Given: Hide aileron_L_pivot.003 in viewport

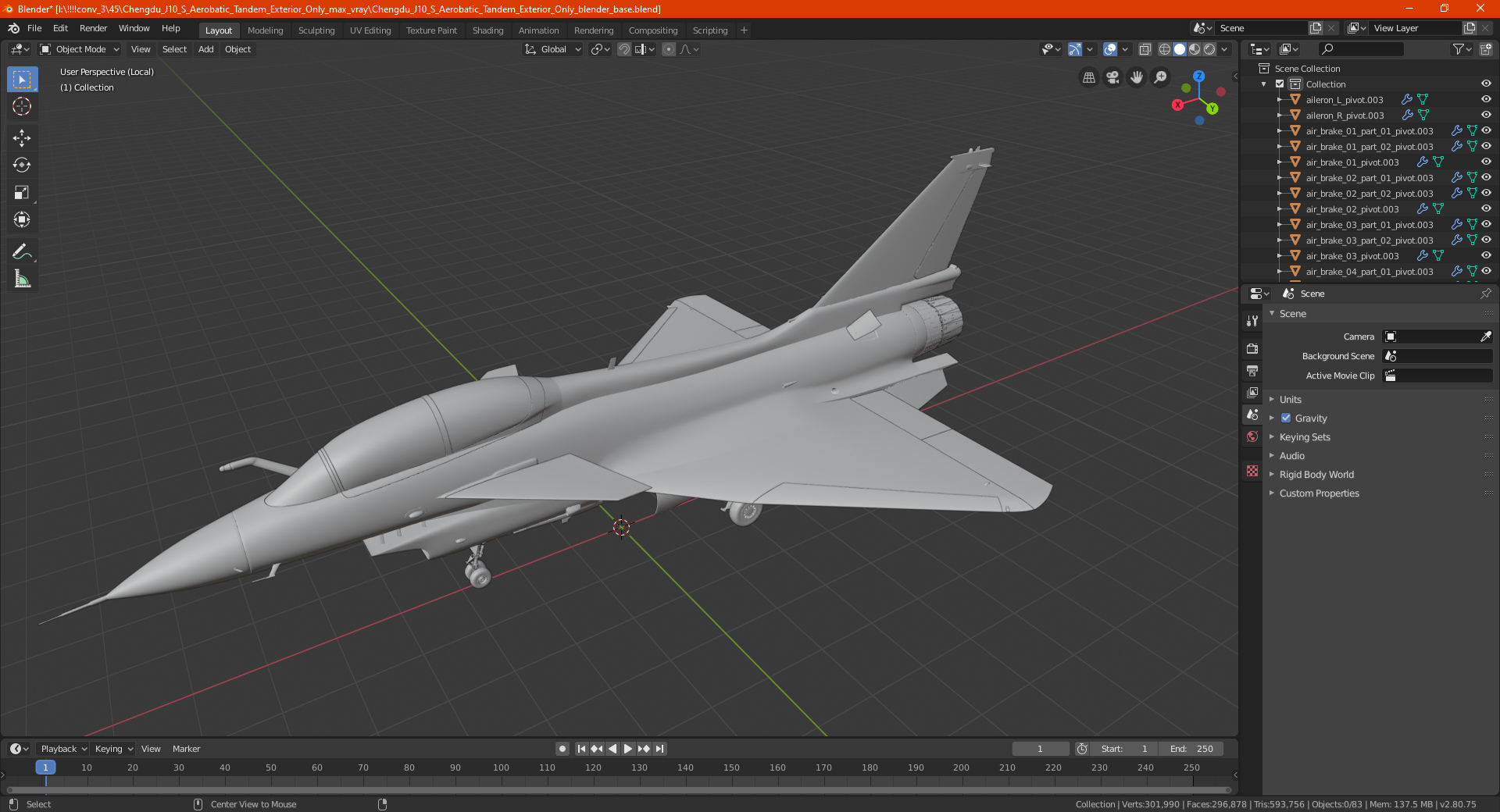Looking at the screenshot, I should 1486,100.
